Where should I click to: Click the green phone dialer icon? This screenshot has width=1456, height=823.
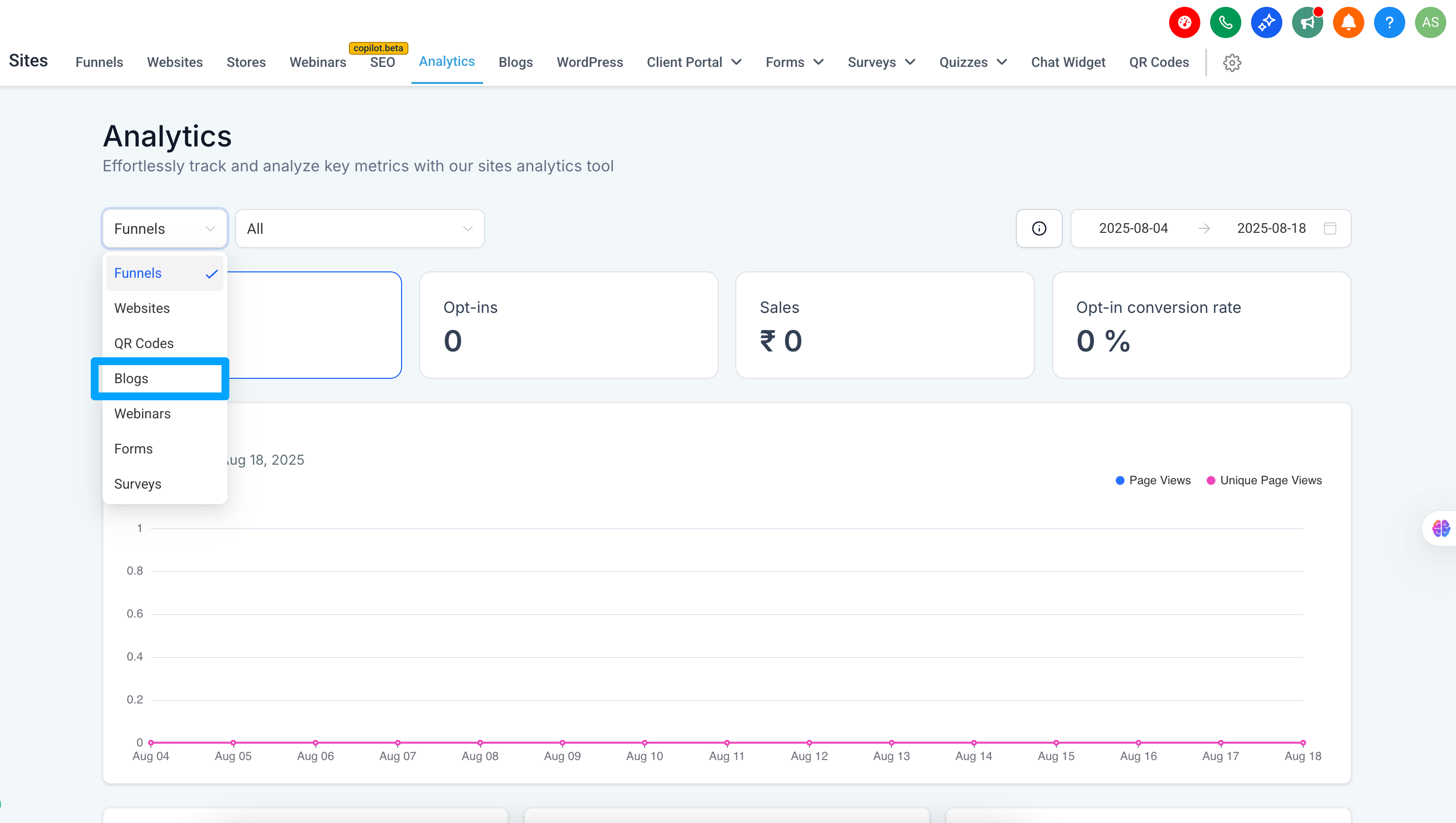pyautogui.click(x=1225, y=22)
